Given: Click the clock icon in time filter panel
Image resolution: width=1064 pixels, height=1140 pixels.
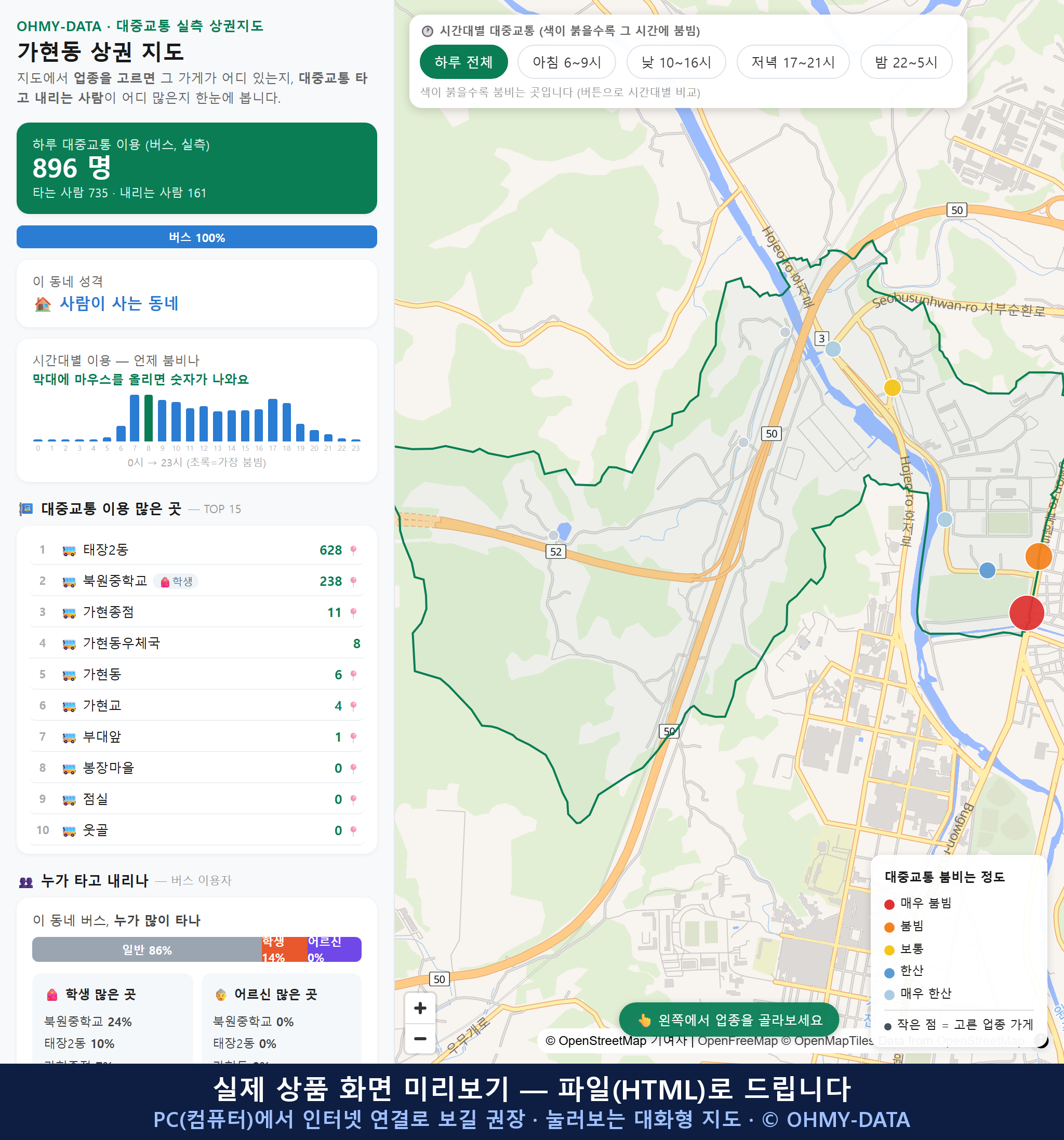Looking at the screenshot, I should 428,31.
